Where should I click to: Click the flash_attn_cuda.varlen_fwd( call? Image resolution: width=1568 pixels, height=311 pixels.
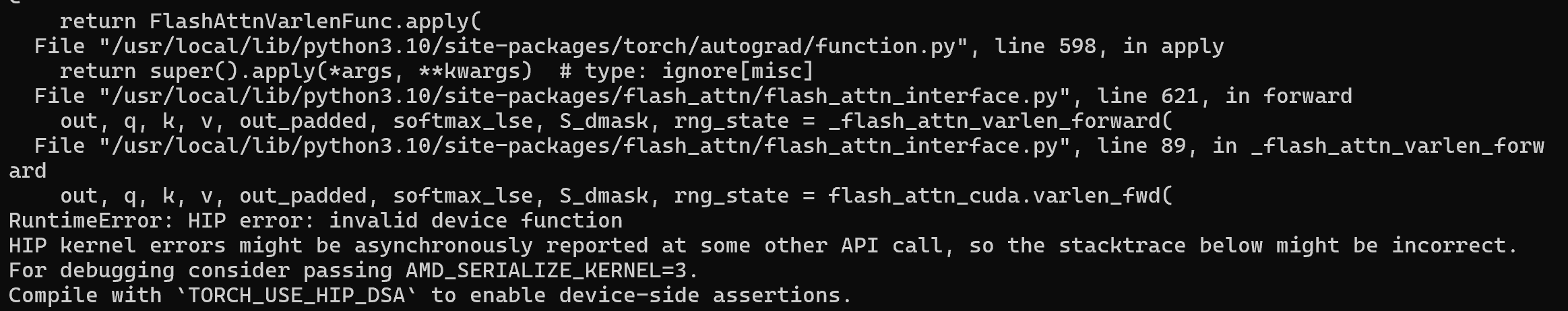pyautogui.click(x=1000, y=196)
